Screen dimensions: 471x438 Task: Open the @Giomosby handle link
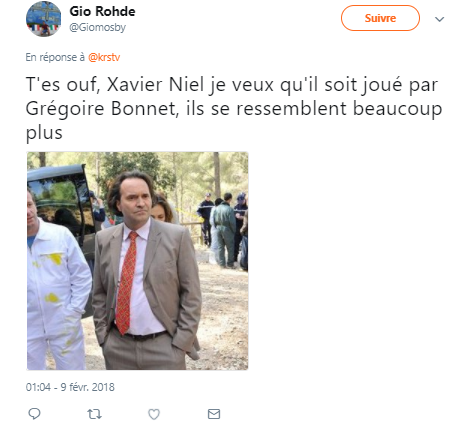pos(97,27)
